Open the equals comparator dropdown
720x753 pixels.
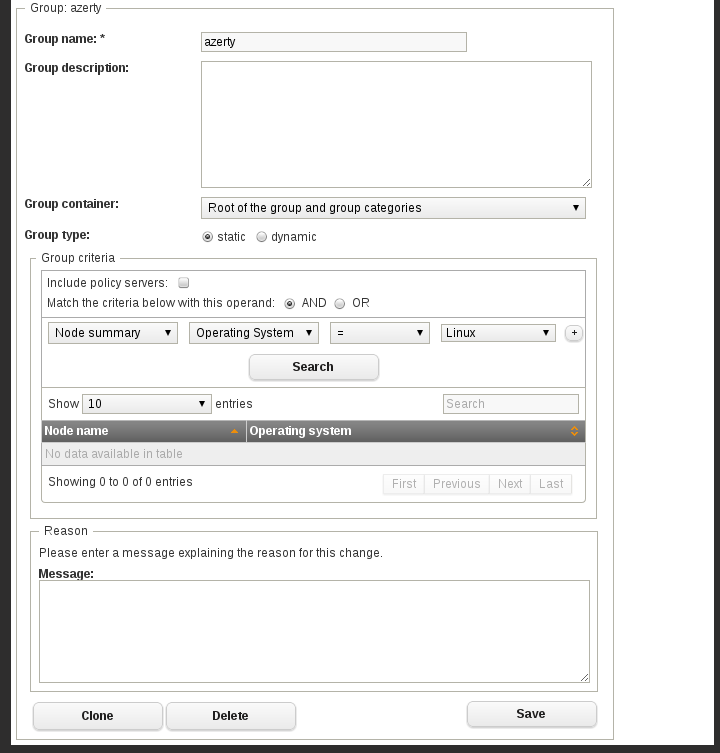point(379,333)
